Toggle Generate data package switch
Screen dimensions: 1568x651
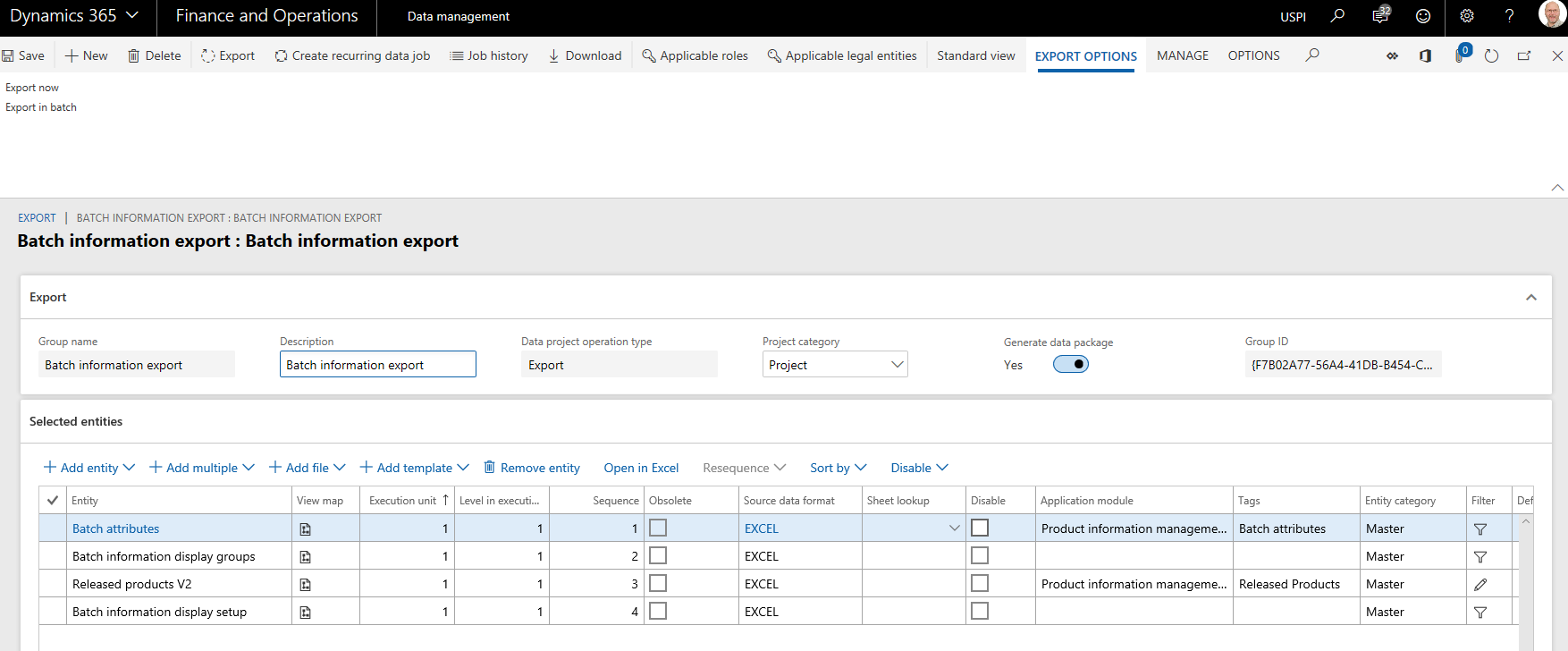(x=1070, y=365)
